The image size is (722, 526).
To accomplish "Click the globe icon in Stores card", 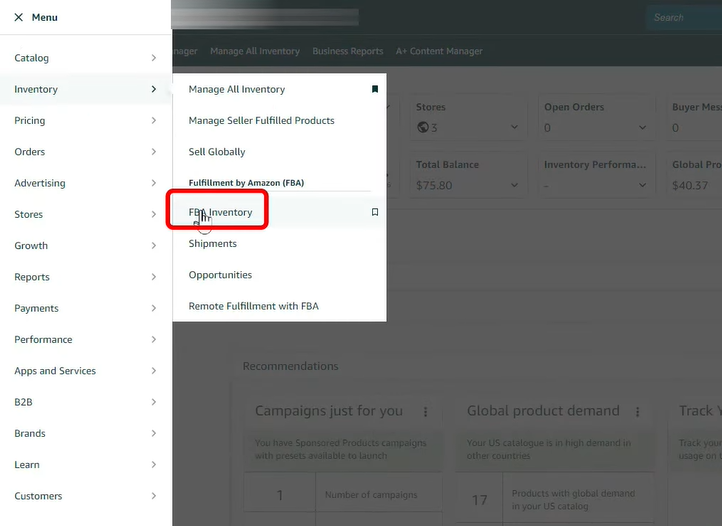I will tap(422, 127).
